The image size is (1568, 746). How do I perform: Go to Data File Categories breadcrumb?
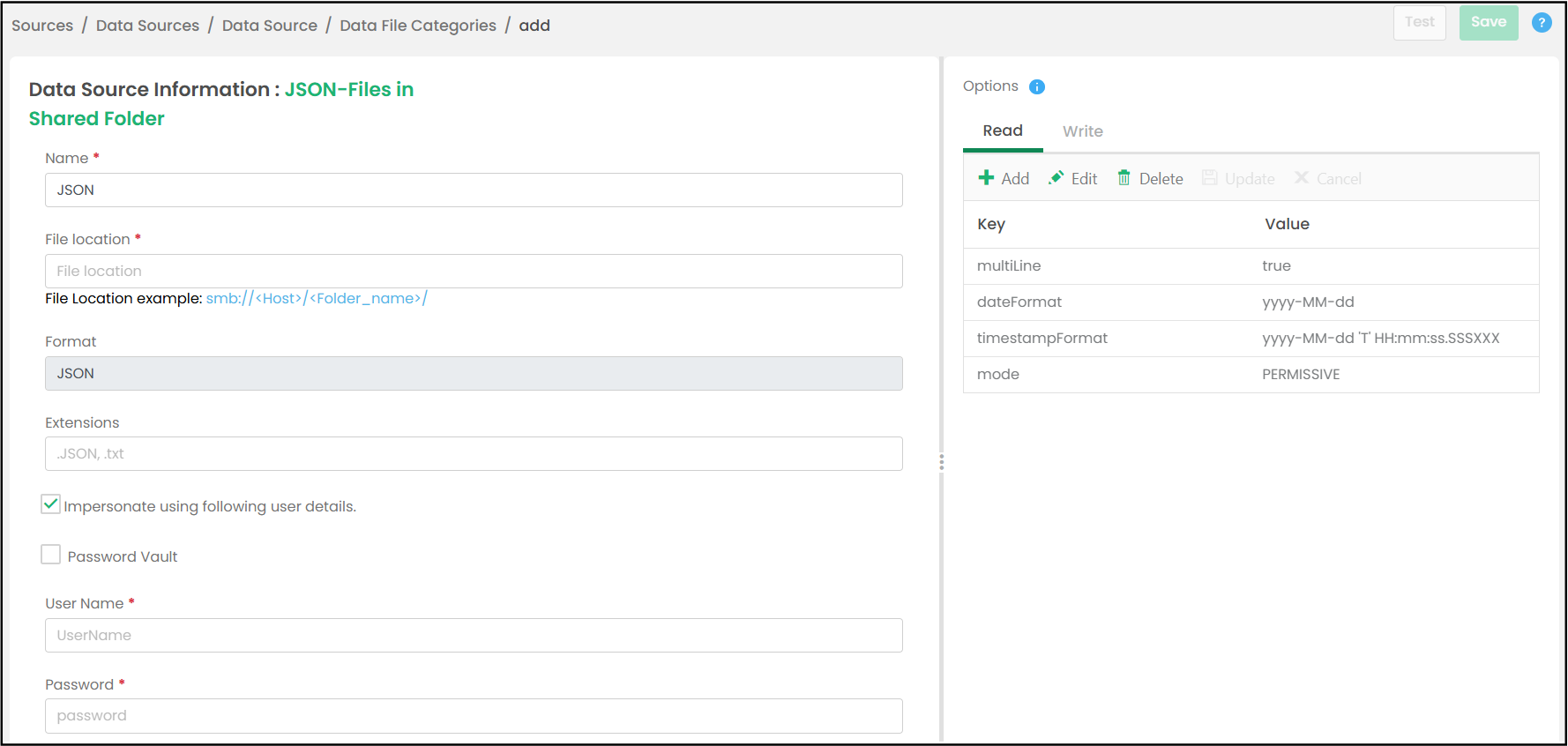pyautogui.click(x=417, y=26)
